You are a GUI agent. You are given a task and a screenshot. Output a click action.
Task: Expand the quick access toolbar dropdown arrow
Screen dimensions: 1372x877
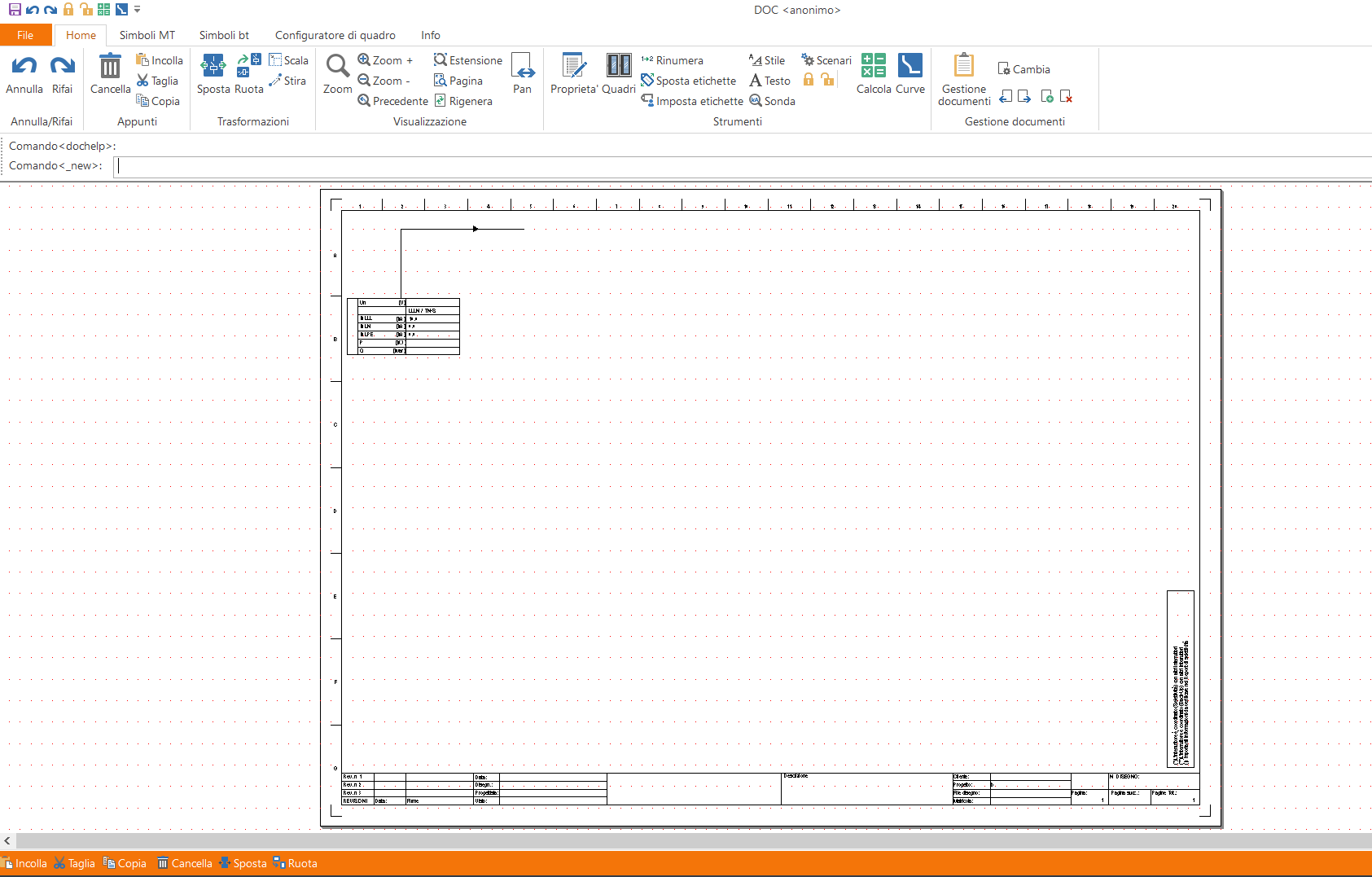pyautogui.click(x=138, y=10)
